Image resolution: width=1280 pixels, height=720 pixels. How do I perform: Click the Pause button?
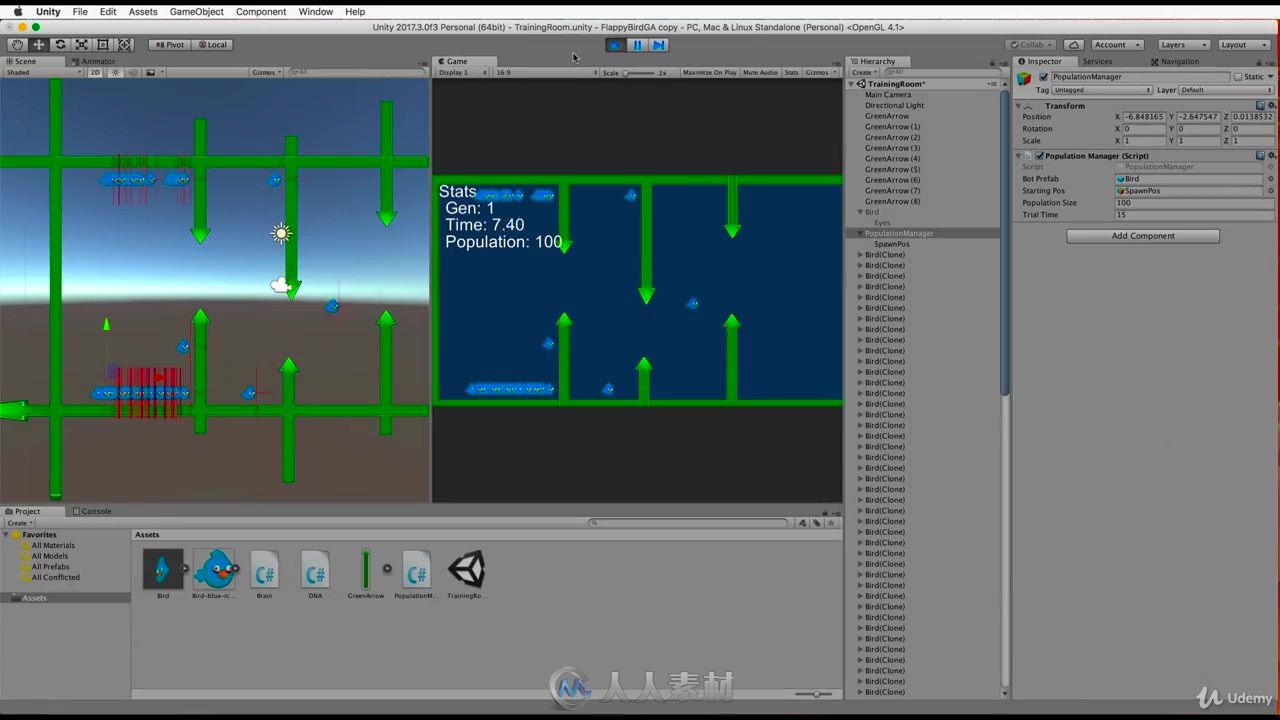(637, 45)
